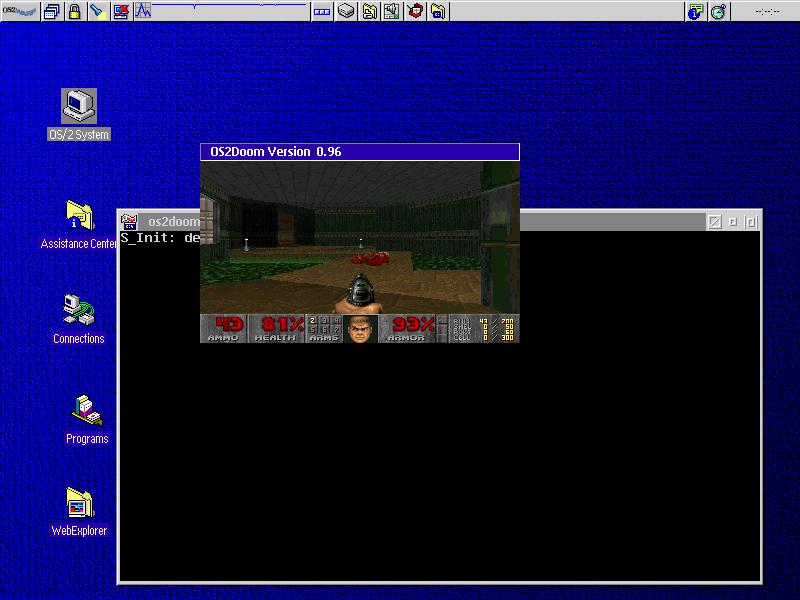
Task: Click the flashlight find objects icon
Action: [97, 11]
